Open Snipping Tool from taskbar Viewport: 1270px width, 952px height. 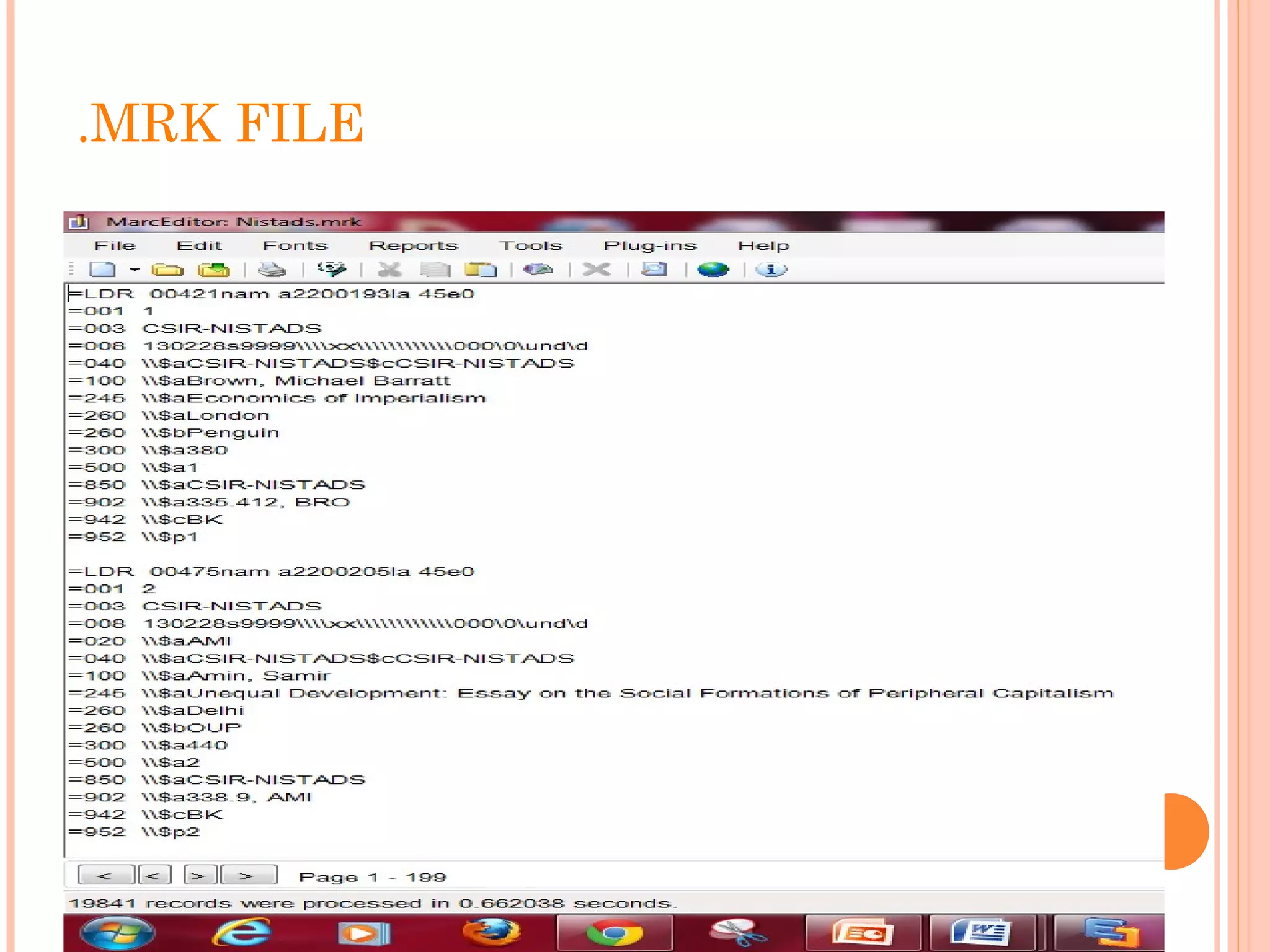click(x=739, y=933)
